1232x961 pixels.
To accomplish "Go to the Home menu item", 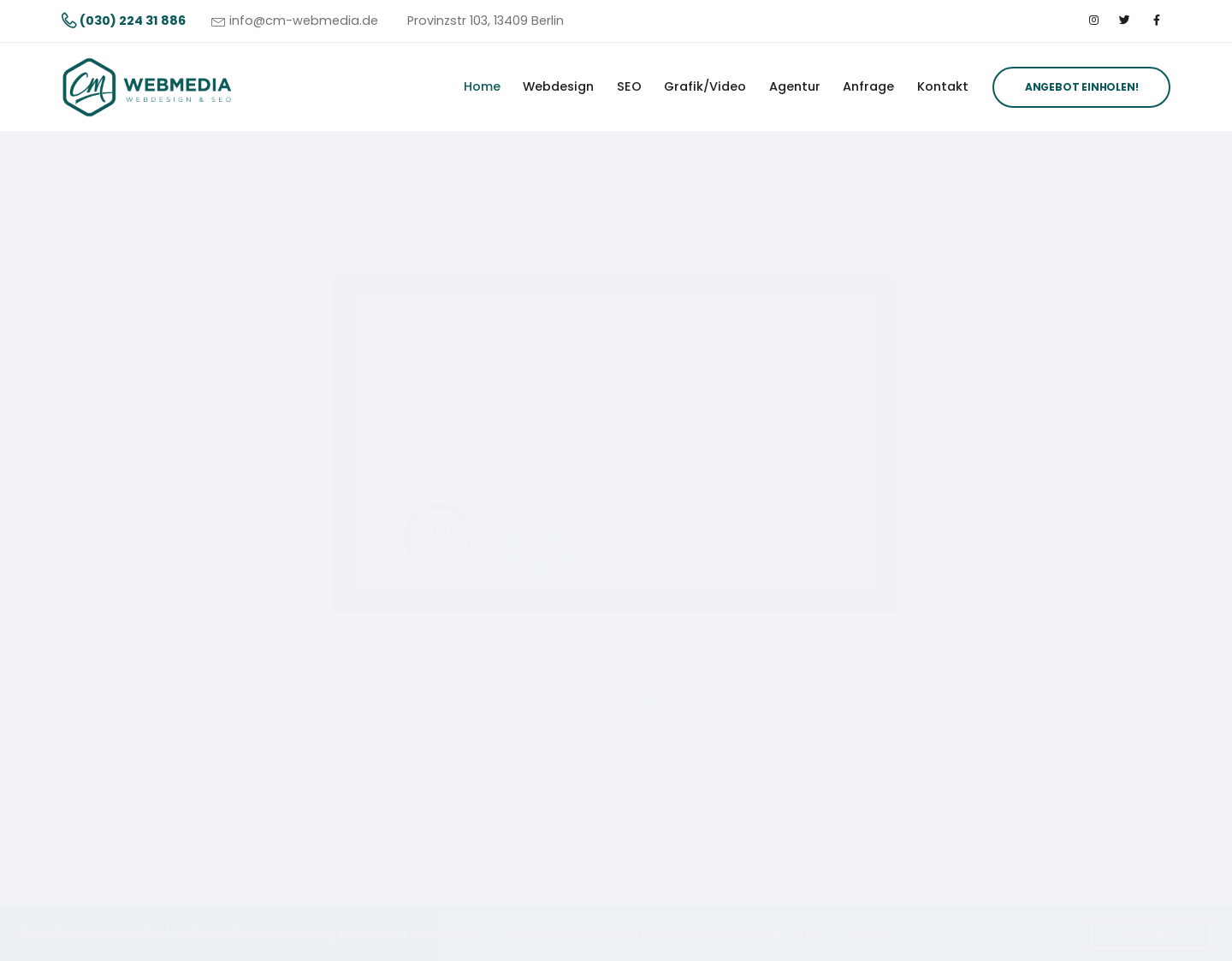I will [482, 86].
